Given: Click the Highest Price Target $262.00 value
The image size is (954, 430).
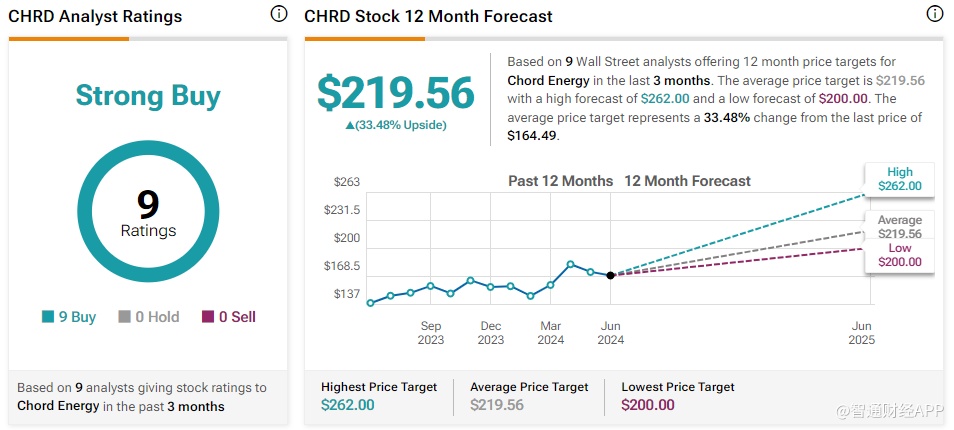Looking at the screenshot, I should [348, 405].
